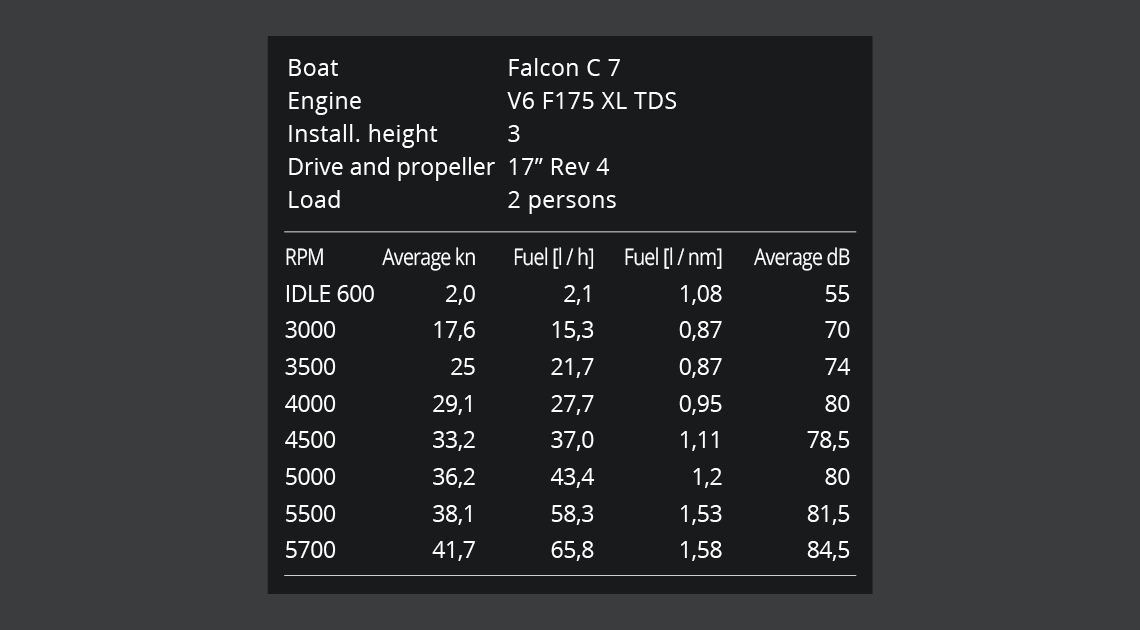Click the Install. height label

(x=362, y=134)
